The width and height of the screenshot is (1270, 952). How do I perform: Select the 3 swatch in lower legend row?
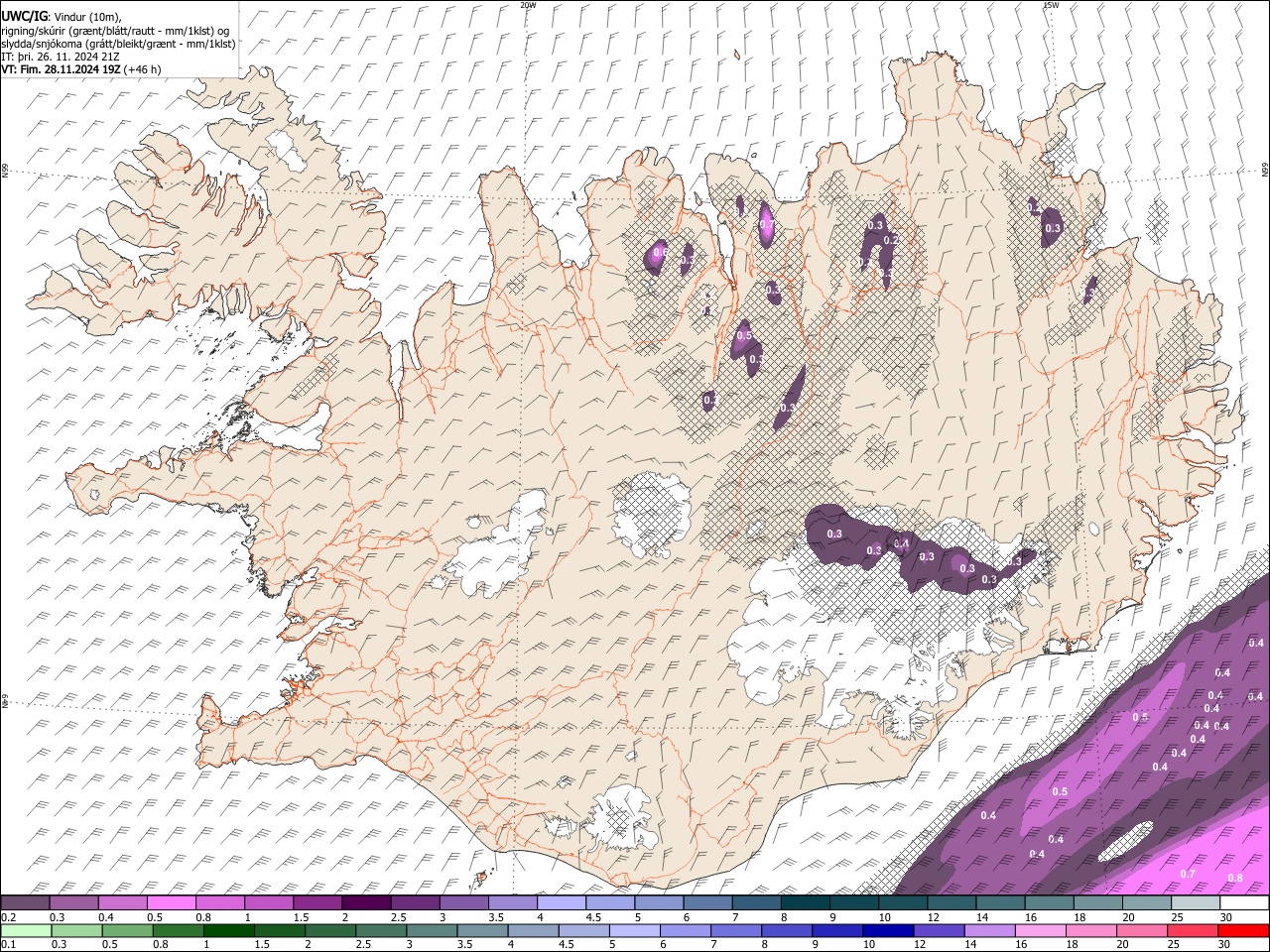432,930
